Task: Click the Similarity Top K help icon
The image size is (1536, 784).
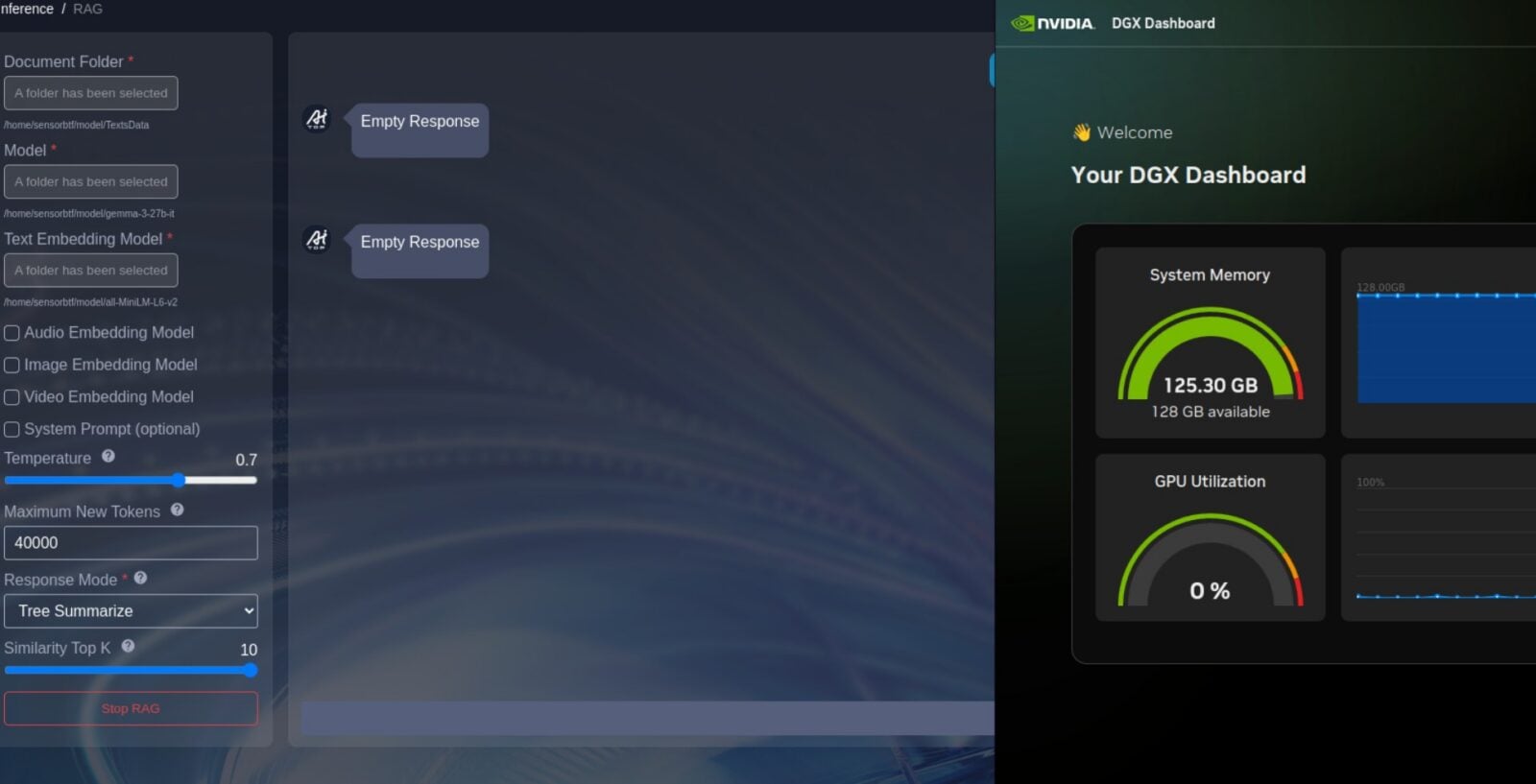Action: tap(129, 647)
